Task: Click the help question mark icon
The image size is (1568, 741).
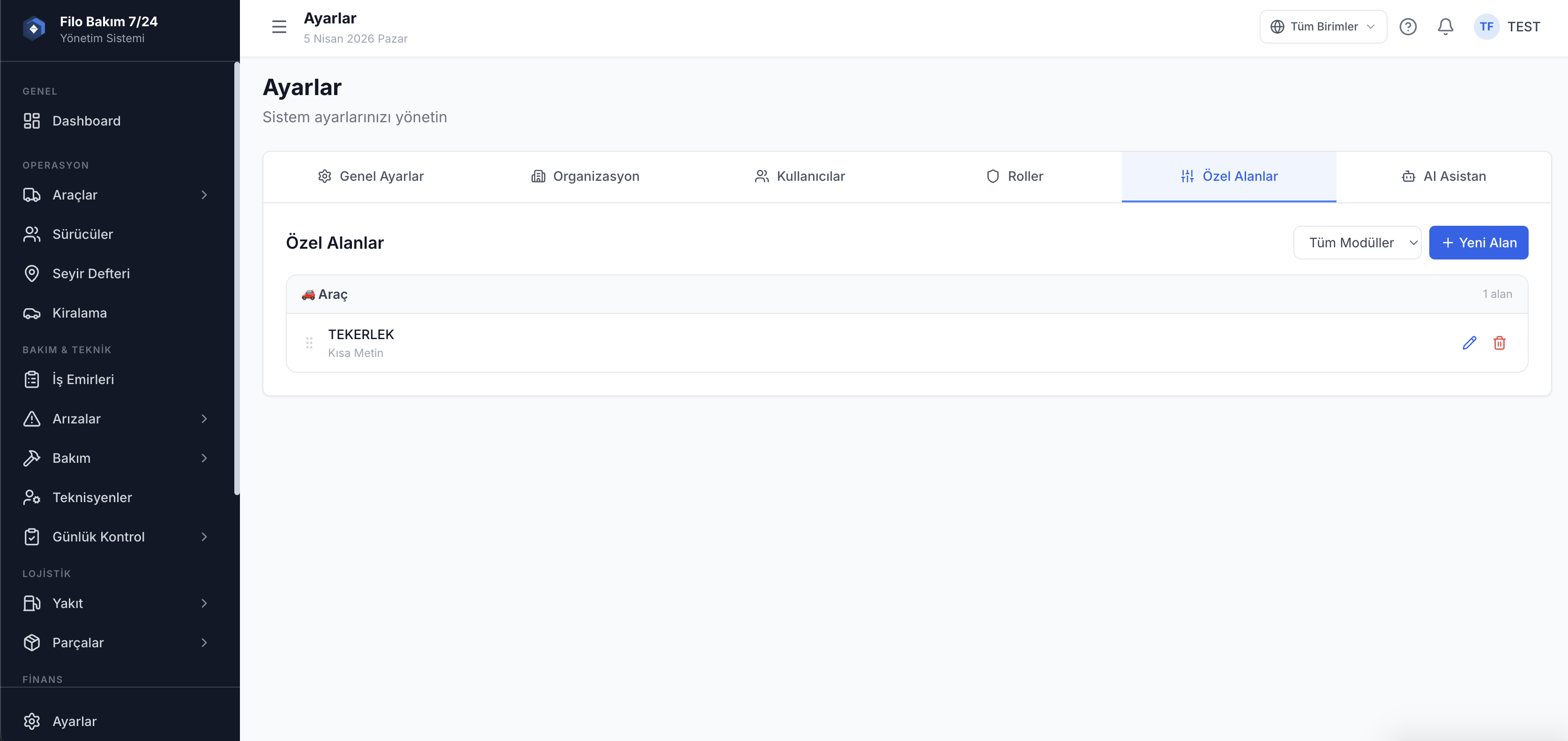Action: point(1407,27)
